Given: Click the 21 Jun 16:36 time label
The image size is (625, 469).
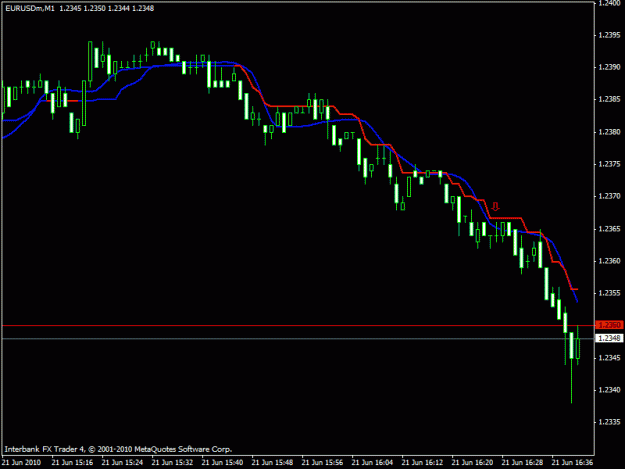Looking at the screenshot, I should pos(572,462).
